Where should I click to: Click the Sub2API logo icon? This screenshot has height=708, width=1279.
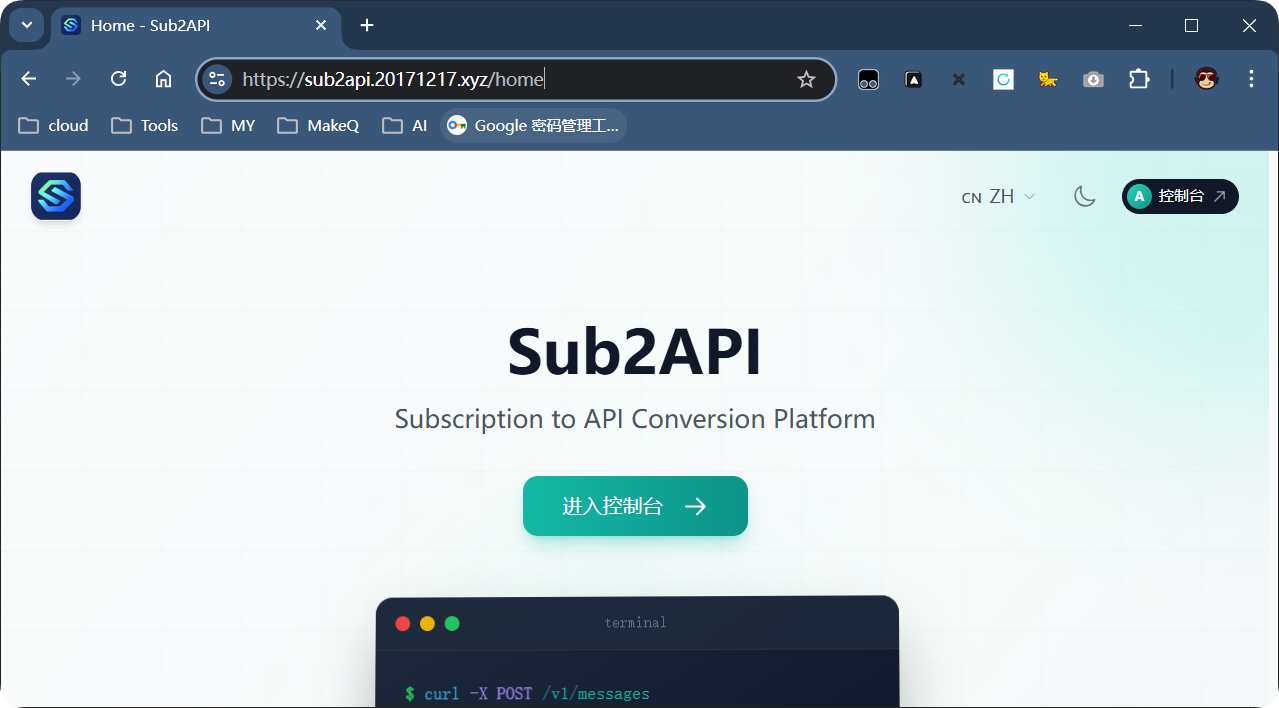click(56, 196)
